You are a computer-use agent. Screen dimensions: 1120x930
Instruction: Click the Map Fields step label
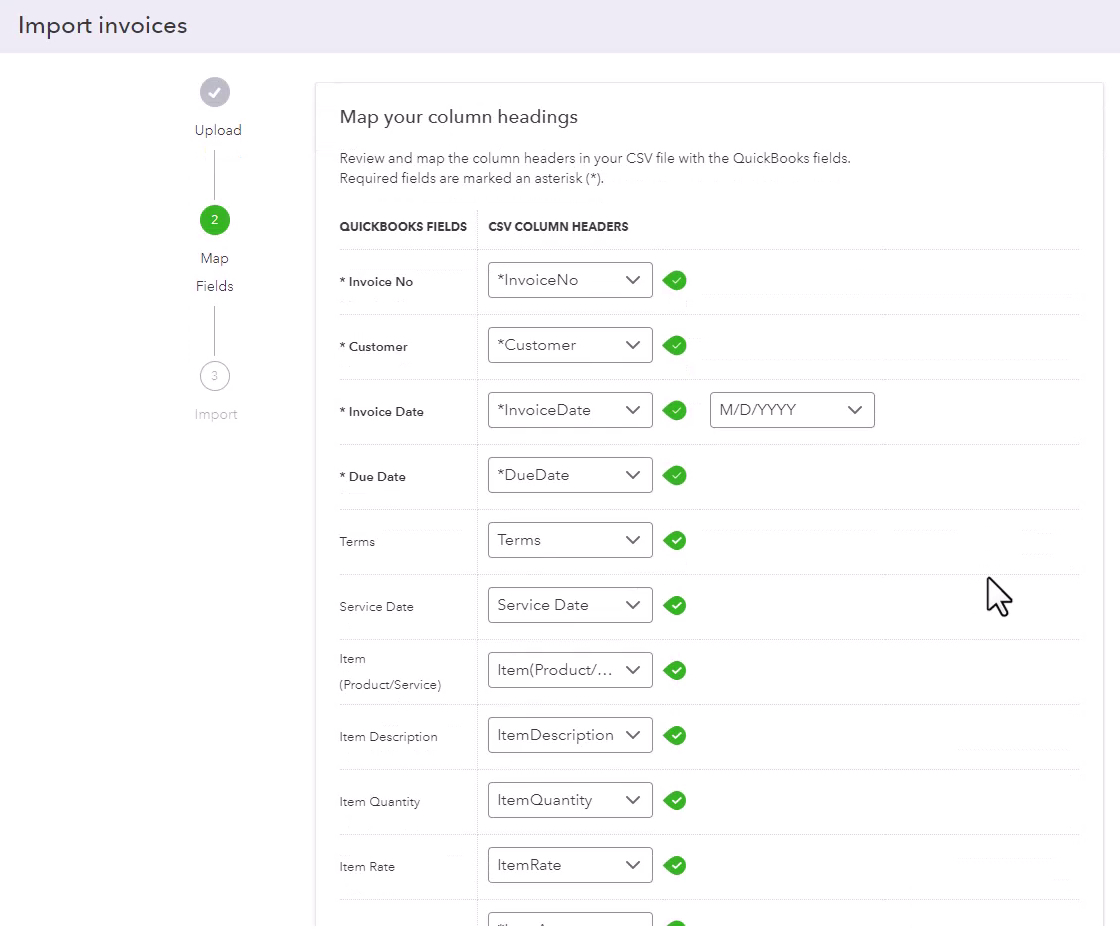[214, 272]
